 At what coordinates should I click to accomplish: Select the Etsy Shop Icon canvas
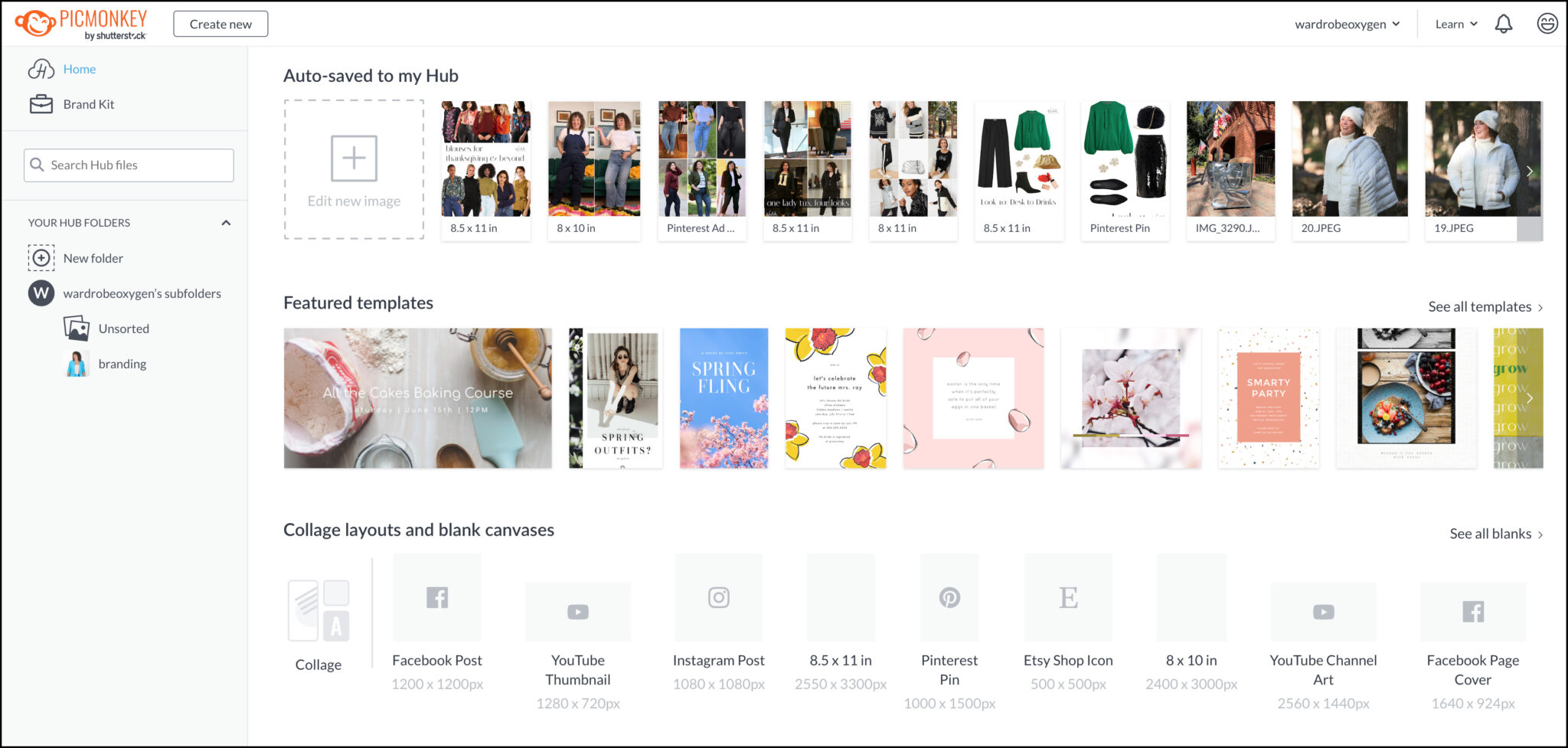point(1068,597)
